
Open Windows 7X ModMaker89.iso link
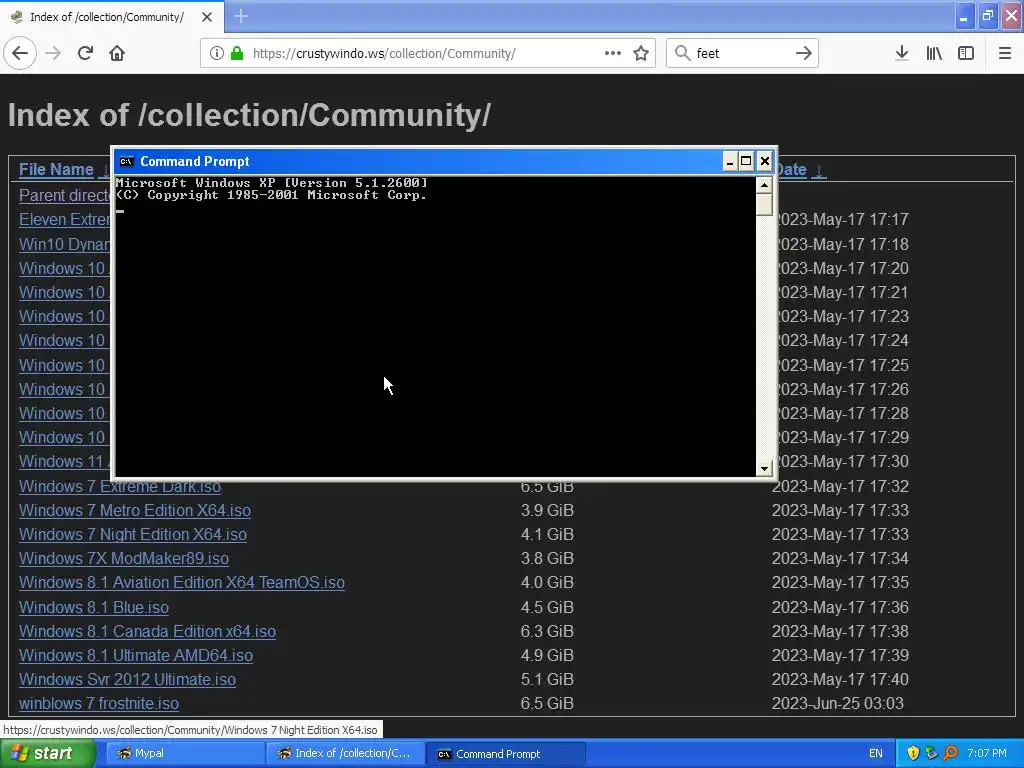tap(123, 558)
